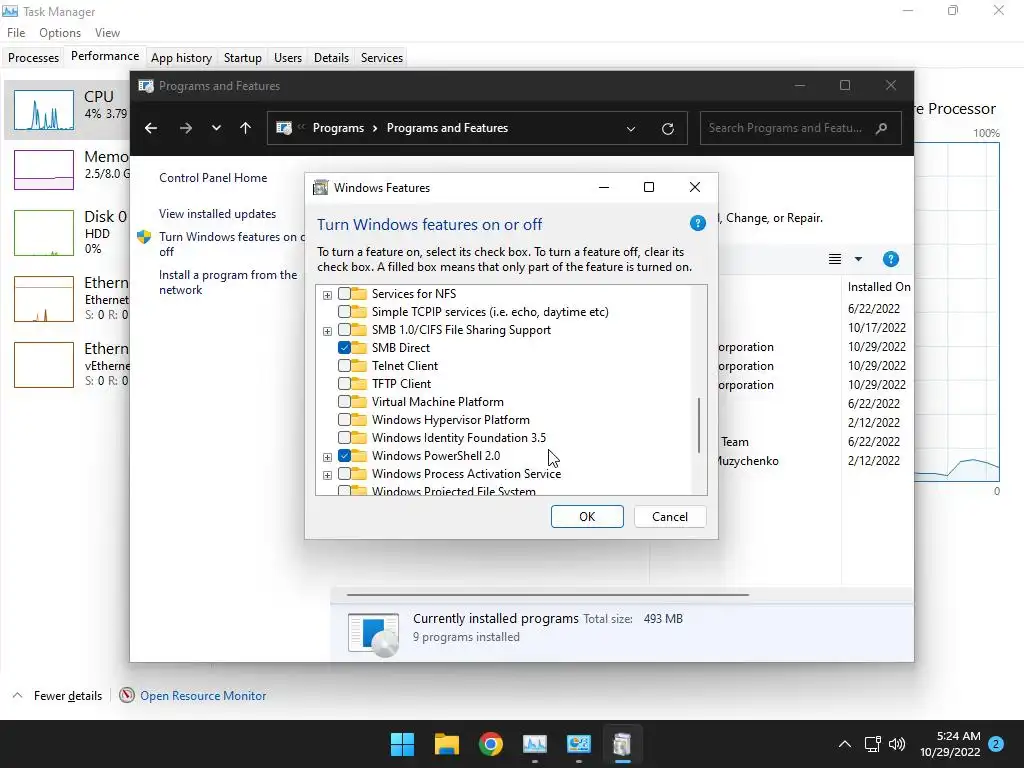Open File Explorer from the taskbar
This screenshot has width=1024, height=768.
(447, 744)
